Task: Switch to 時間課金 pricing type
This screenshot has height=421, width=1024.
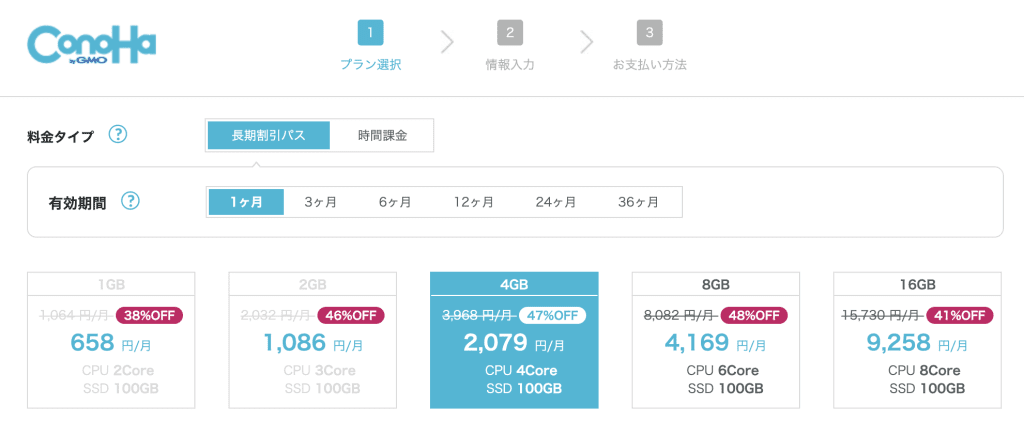Action: point(382,136)
